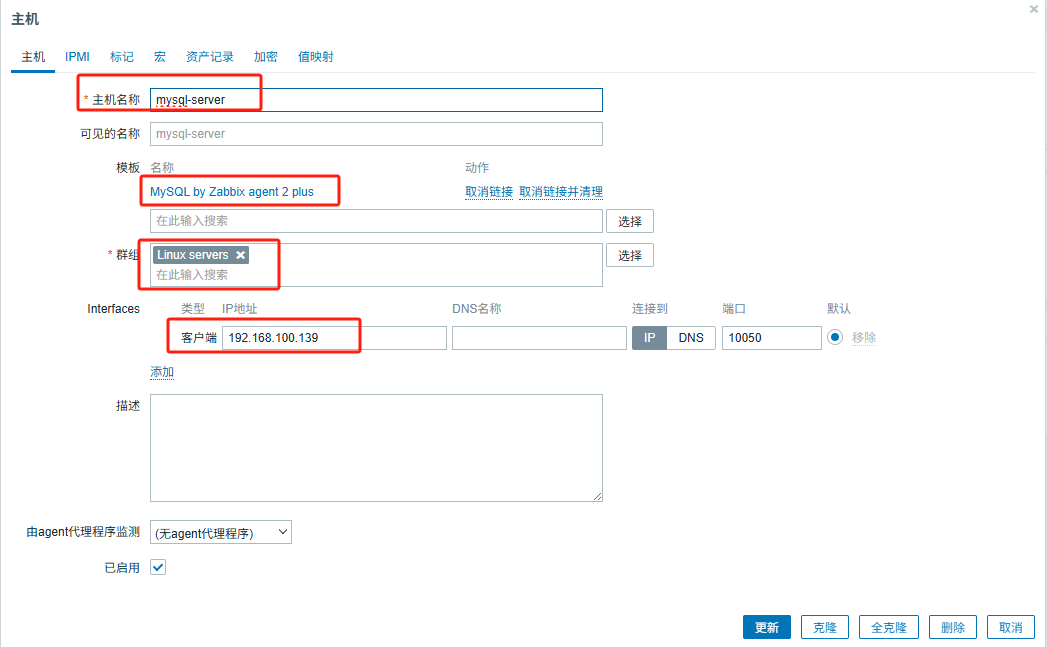Click the 删除 delete button
This screenshot has width=1047, height=647.
(953, 627)
